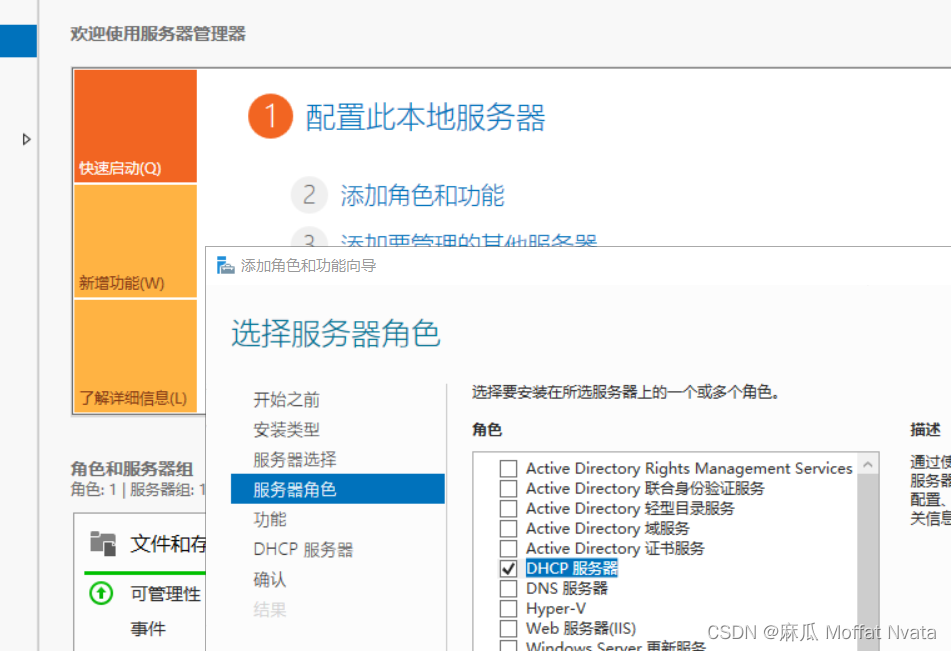The image size is (951, 651).
Task: Select the 新增功能(W) tile
Action: (x=135, y=241)
